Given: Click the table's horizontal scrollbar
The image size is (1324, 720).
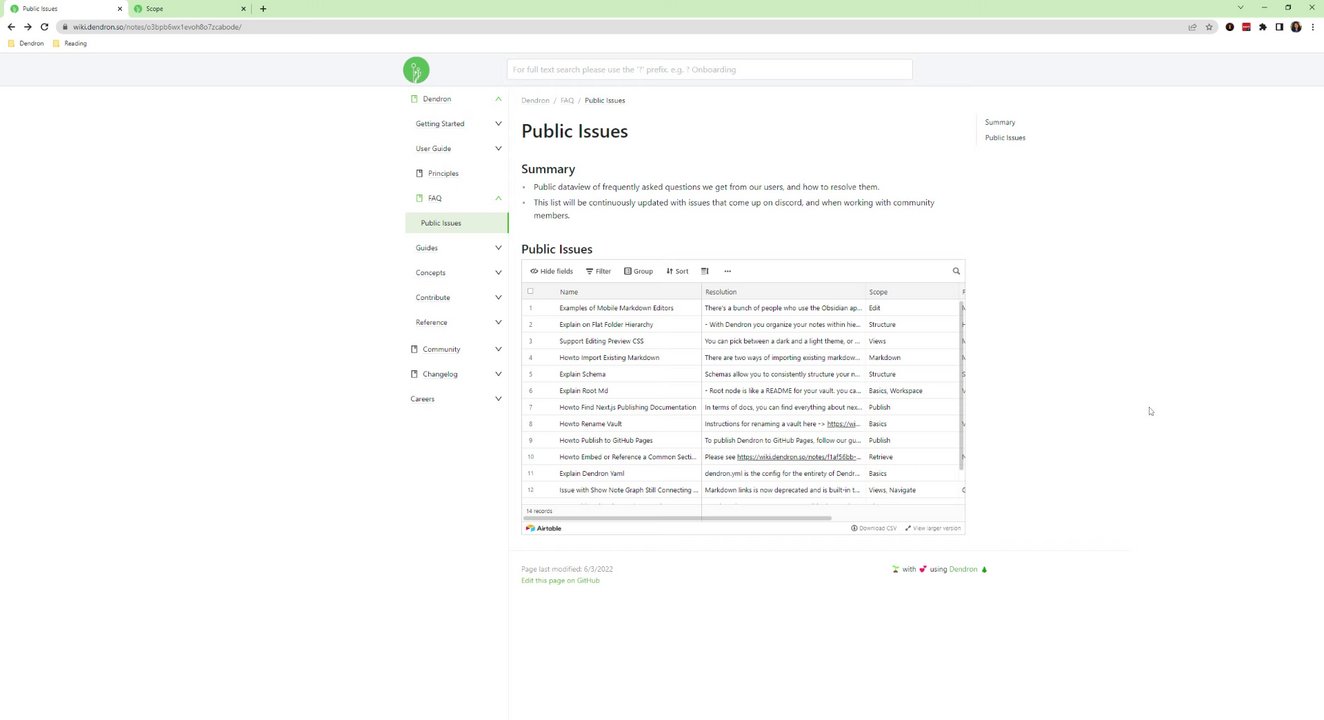Looking at the screenshot, I should [x=677, y=518].
